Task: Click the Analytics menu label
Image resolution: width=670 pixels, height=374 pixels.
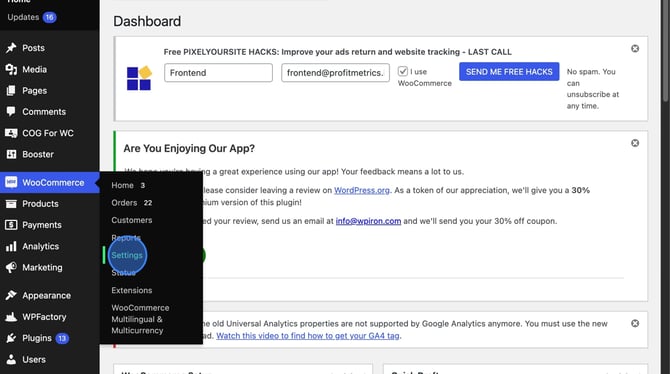Action: [x=41, y=246]
